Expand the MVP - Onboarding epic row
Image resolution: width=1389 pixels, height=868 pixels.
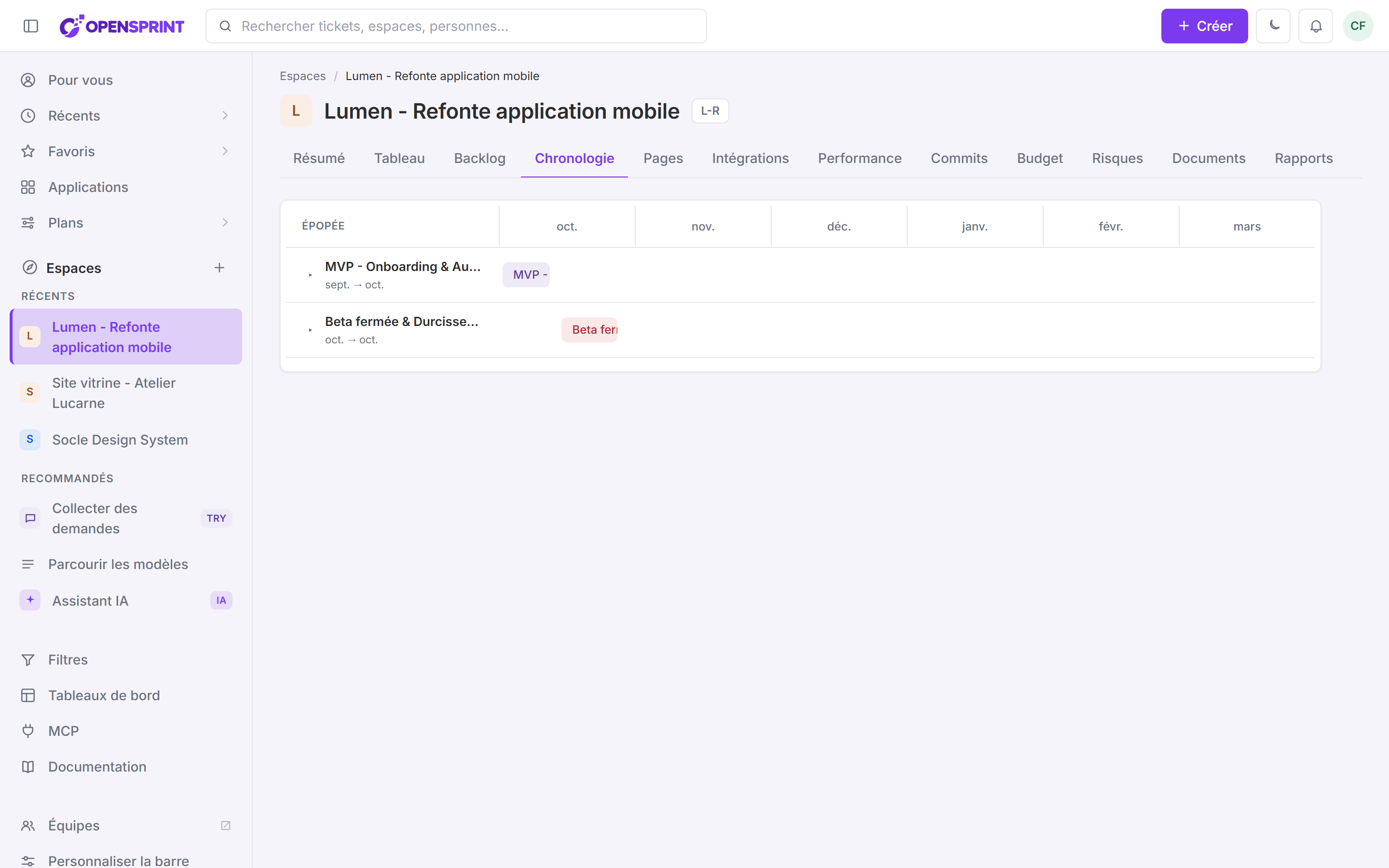311,275
